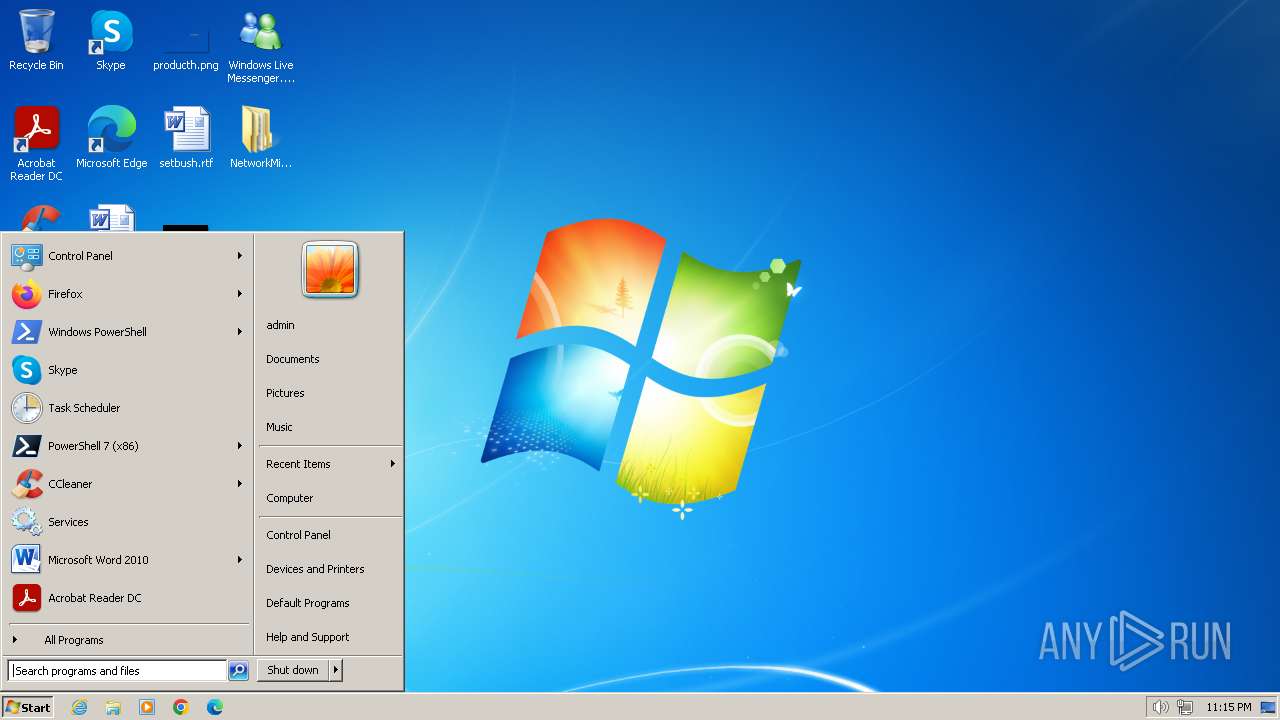Click the Start button
The height and width of the screenshot is (720, 1280).
pos(28,707)
